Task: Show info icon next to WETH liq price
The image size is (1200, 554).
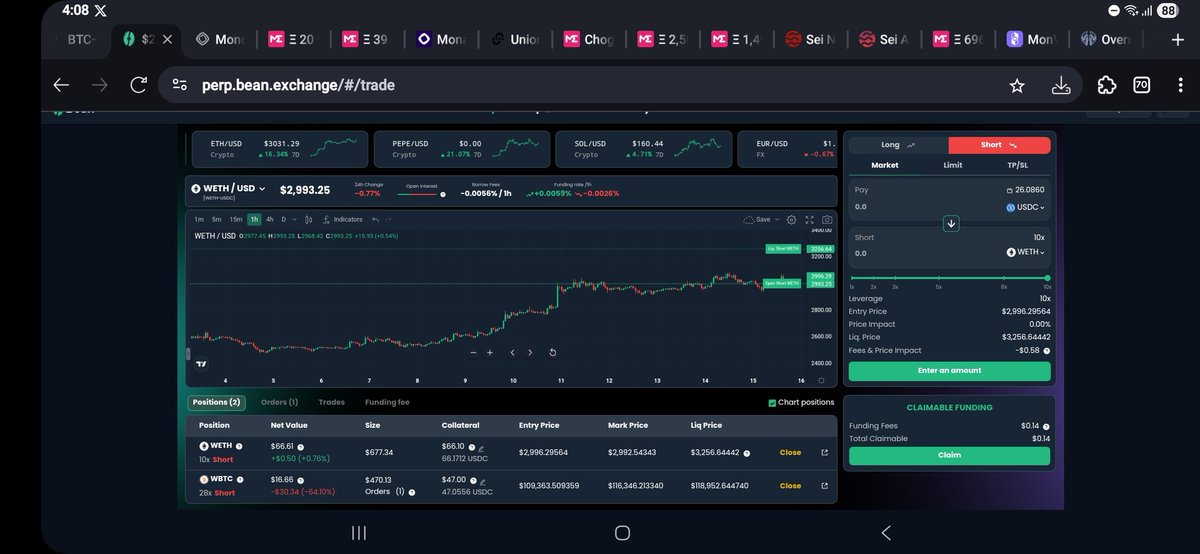Action: coord(746,453)
